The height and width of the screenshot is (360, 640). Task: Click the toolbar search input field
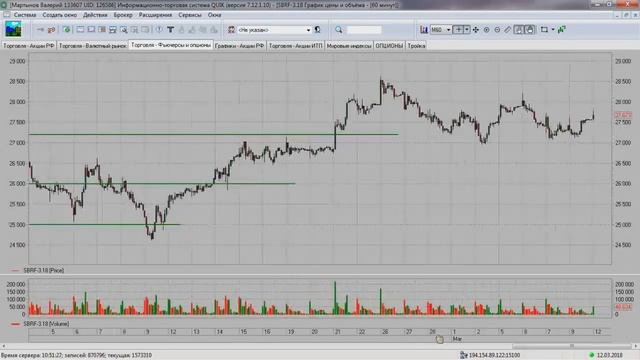pyautogui.click(x=364, y=30)
